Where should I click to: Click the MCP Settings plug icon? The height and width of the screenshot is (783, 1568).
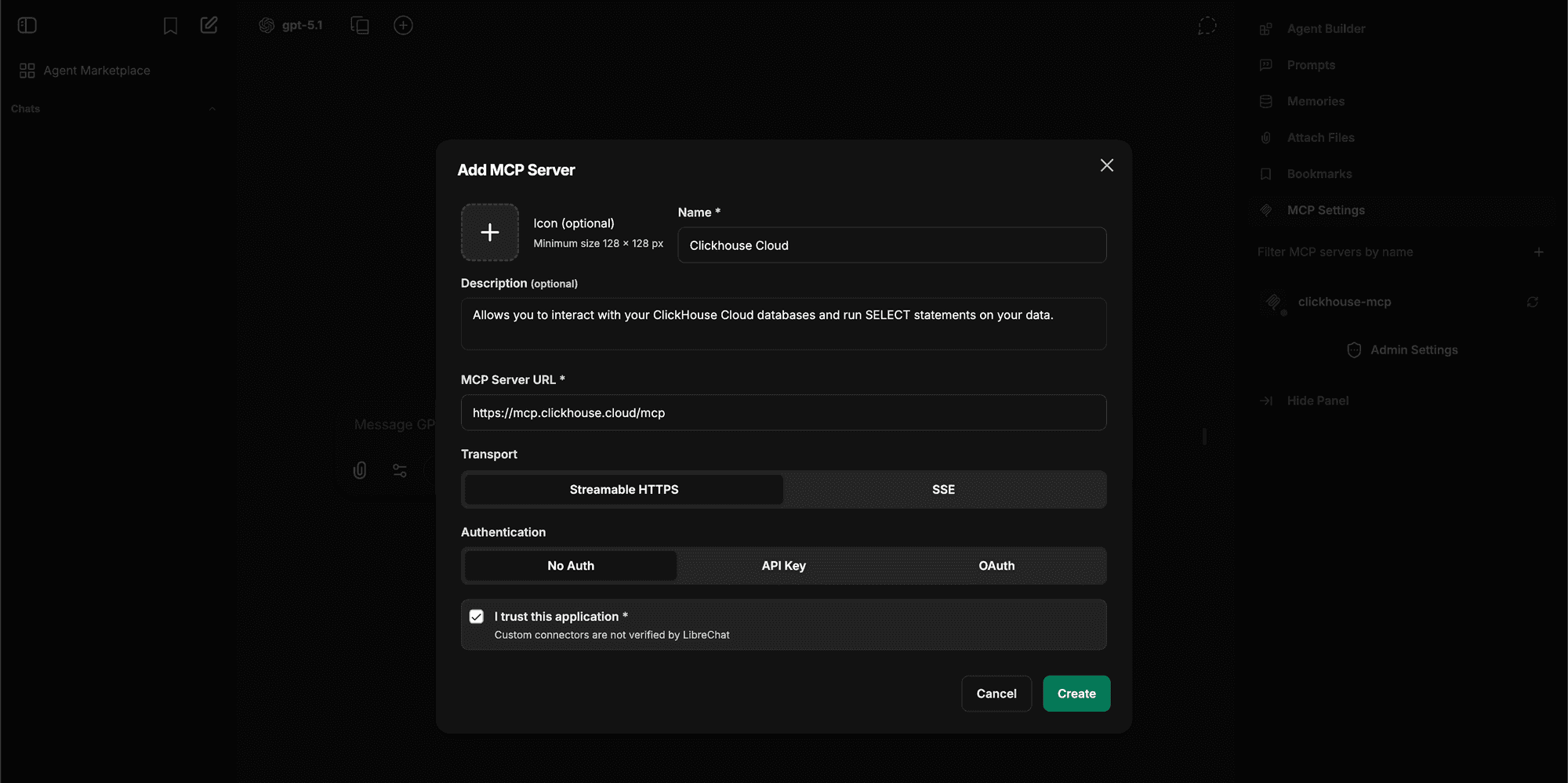coord(1265,210)
